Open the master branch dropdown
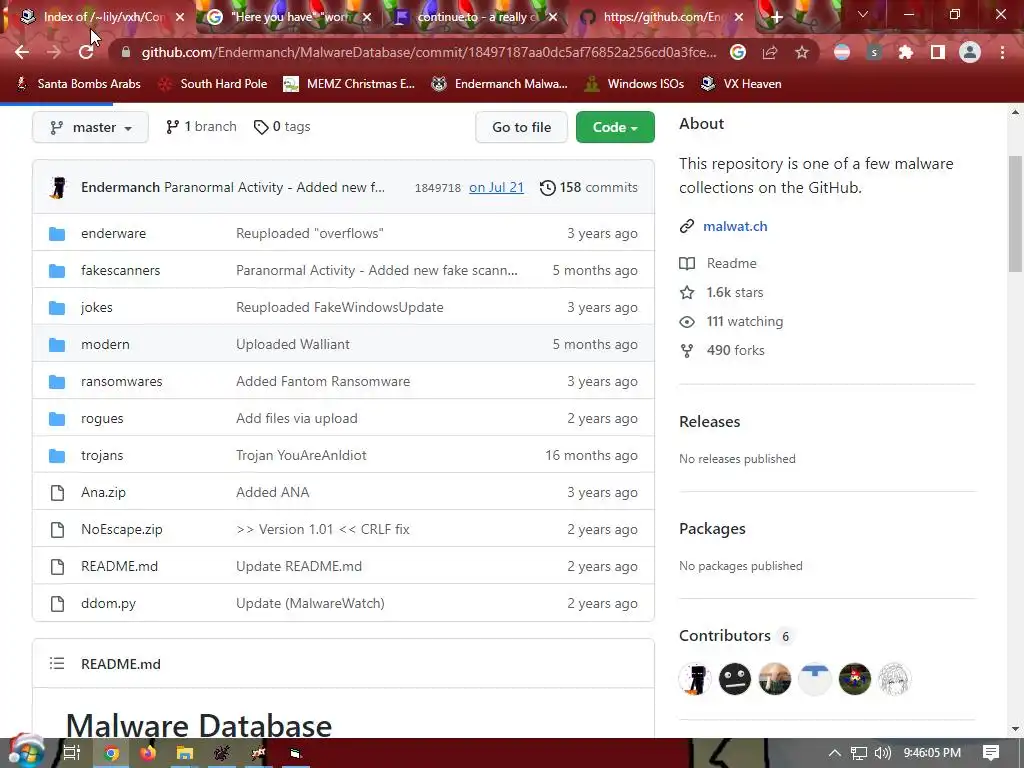1024x768 pixels. coord(90,127)
